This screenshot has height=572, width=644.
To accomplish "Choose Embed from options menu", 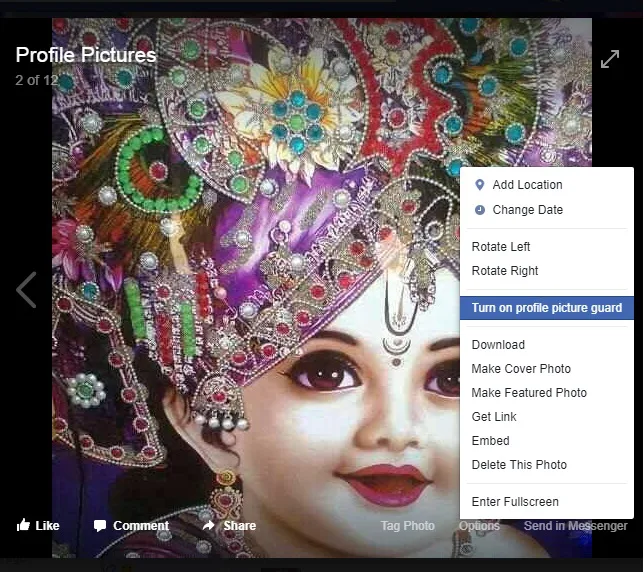I will [547, 441].
